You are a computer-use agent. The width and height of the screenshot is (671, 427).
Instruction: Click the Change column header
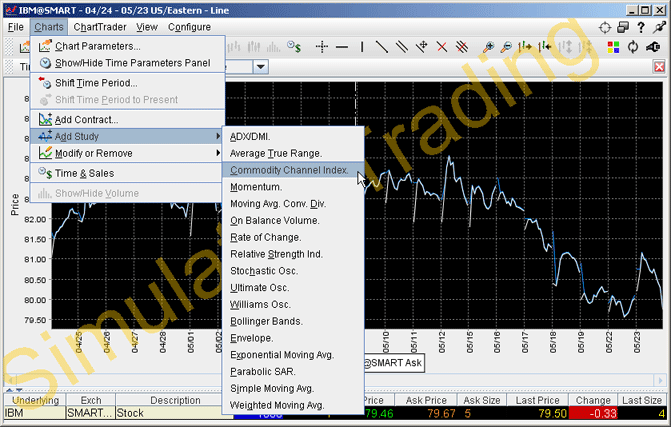click(x=593, y=400)
